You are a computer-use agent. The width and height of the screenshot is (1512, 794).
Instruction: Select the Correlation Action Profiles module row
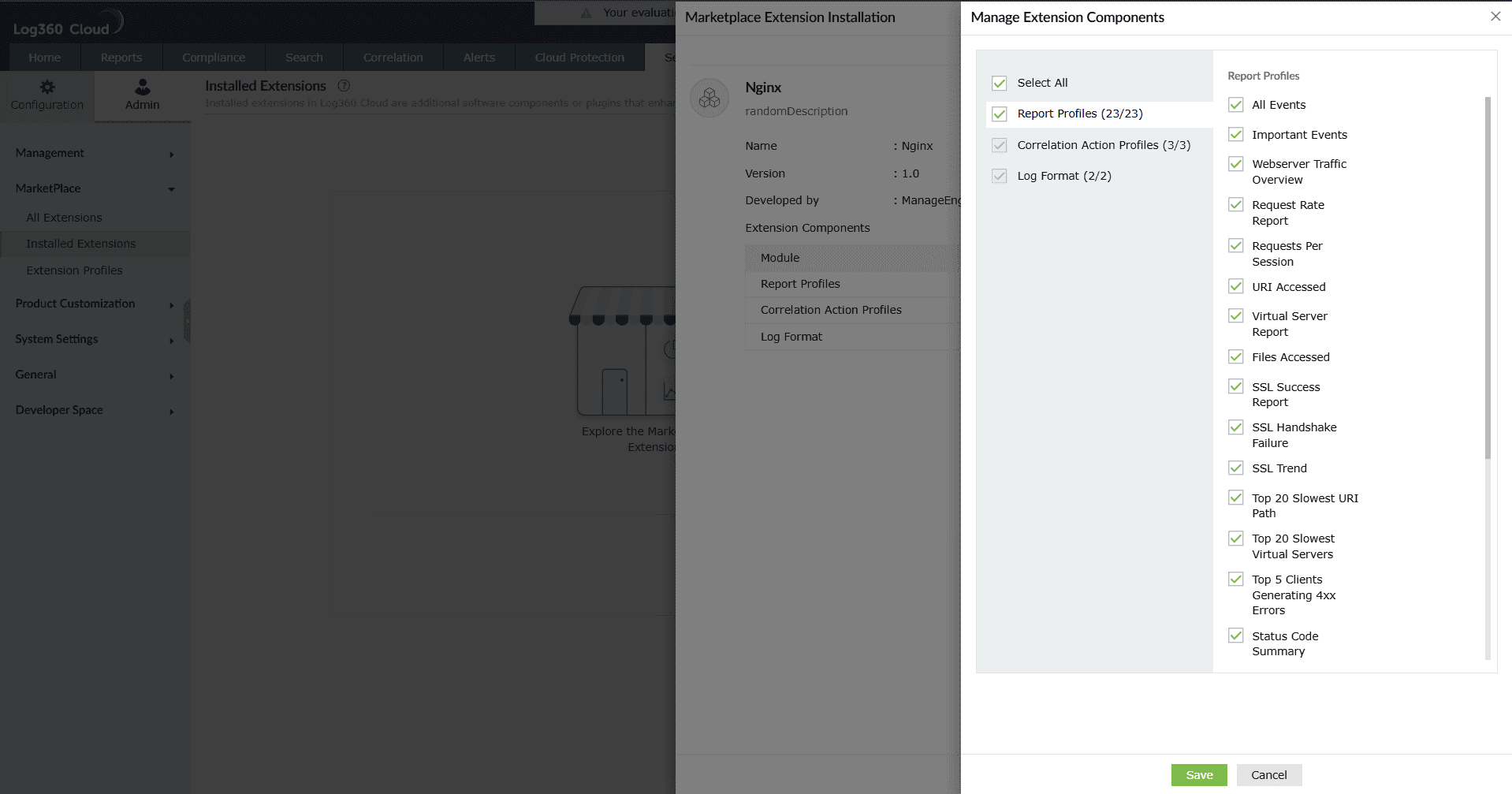coord(852,310)
